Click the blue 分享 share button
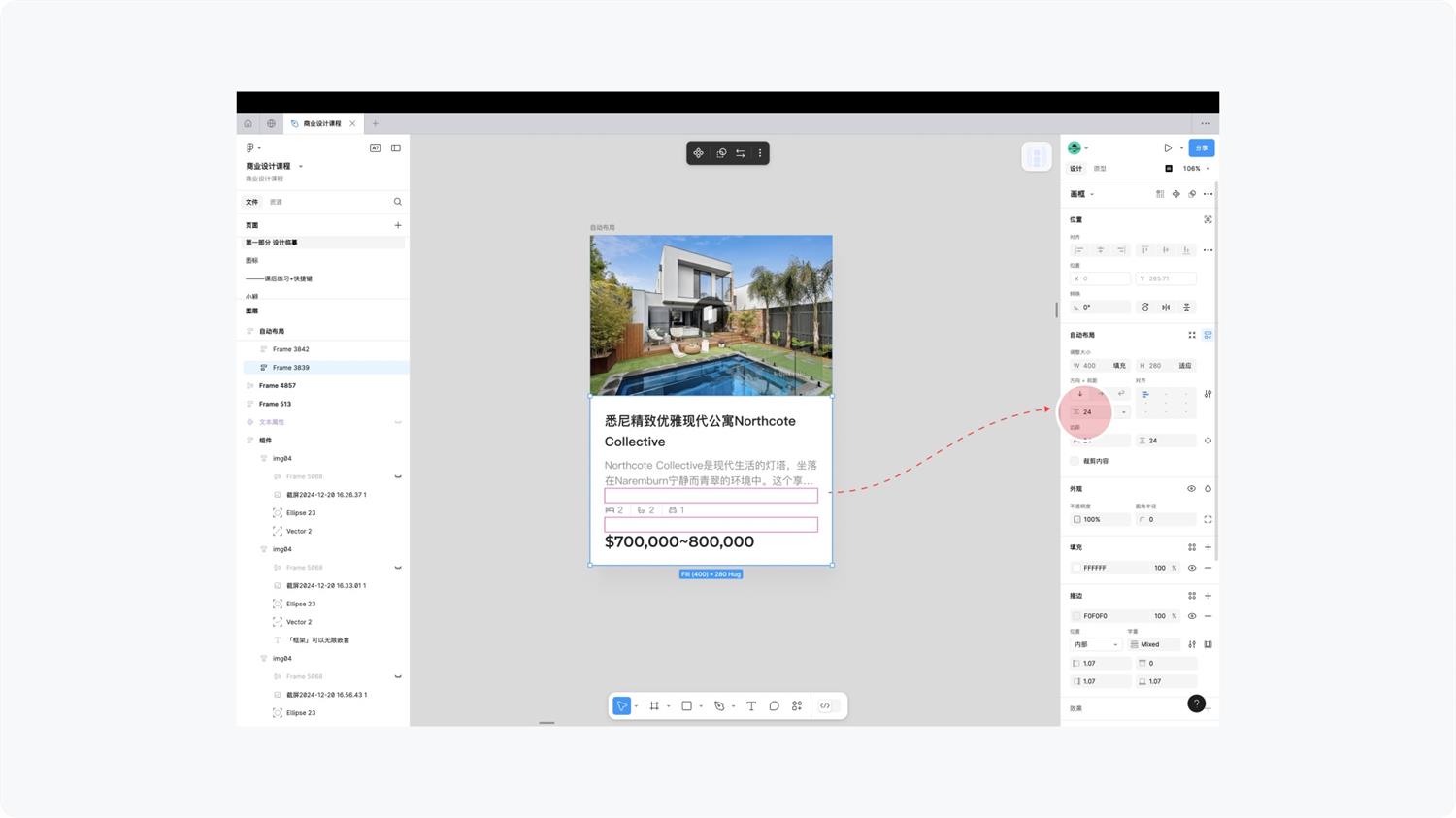Screen dimensions: 1456x818 [1201, 148]
